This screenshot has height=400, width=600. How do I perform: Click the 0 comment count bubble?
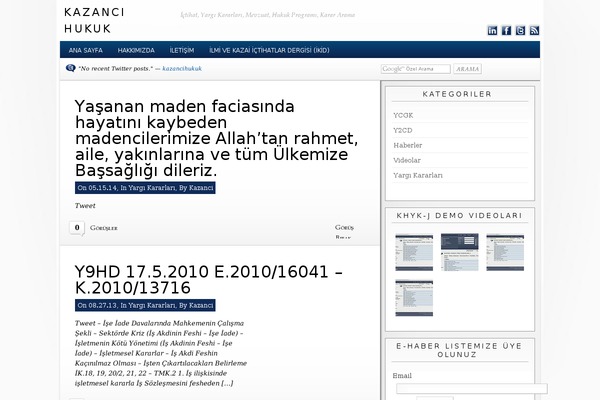tap(77, 228)
